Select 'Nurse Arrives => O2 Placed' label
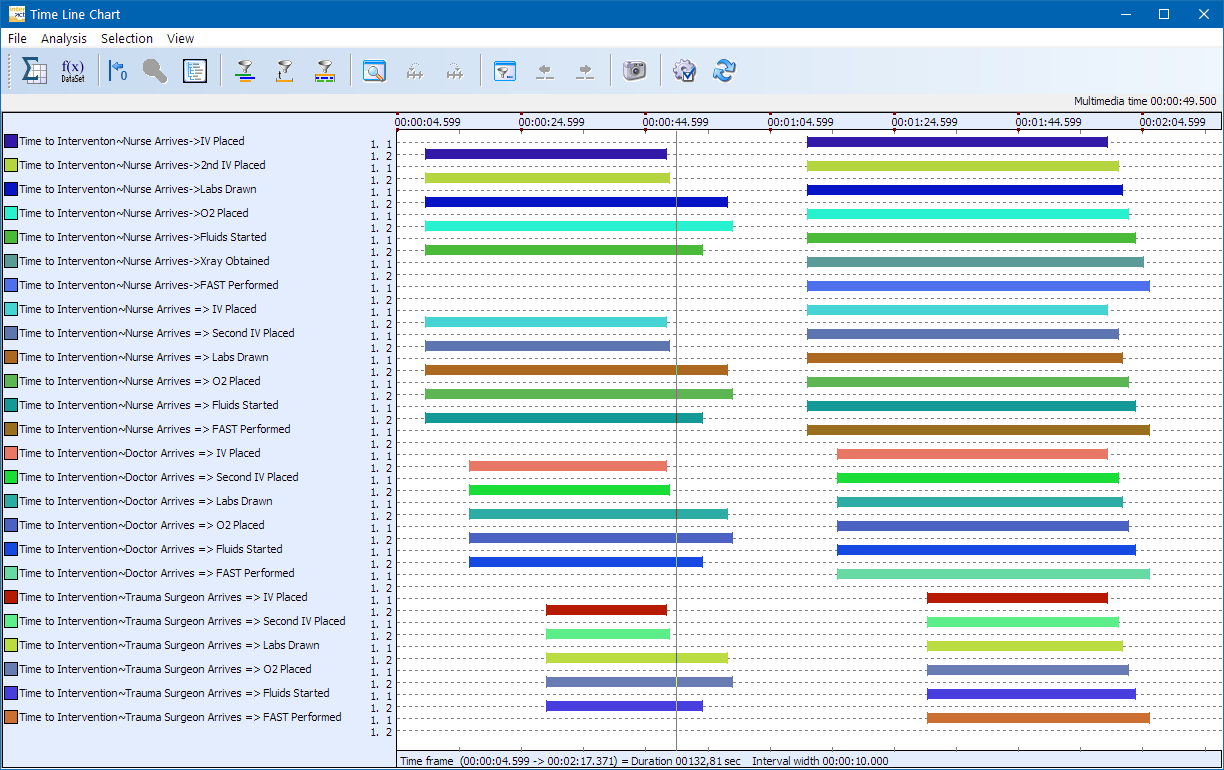The image size is (1224, 770). tap(140, 381)
